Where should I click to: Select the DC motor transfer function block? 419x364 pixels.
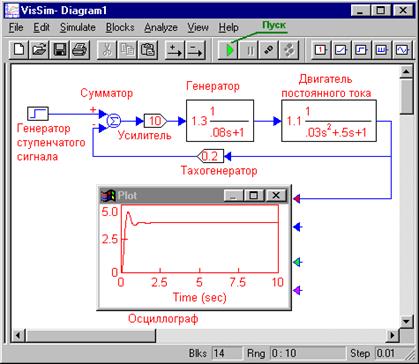point(329,121)
